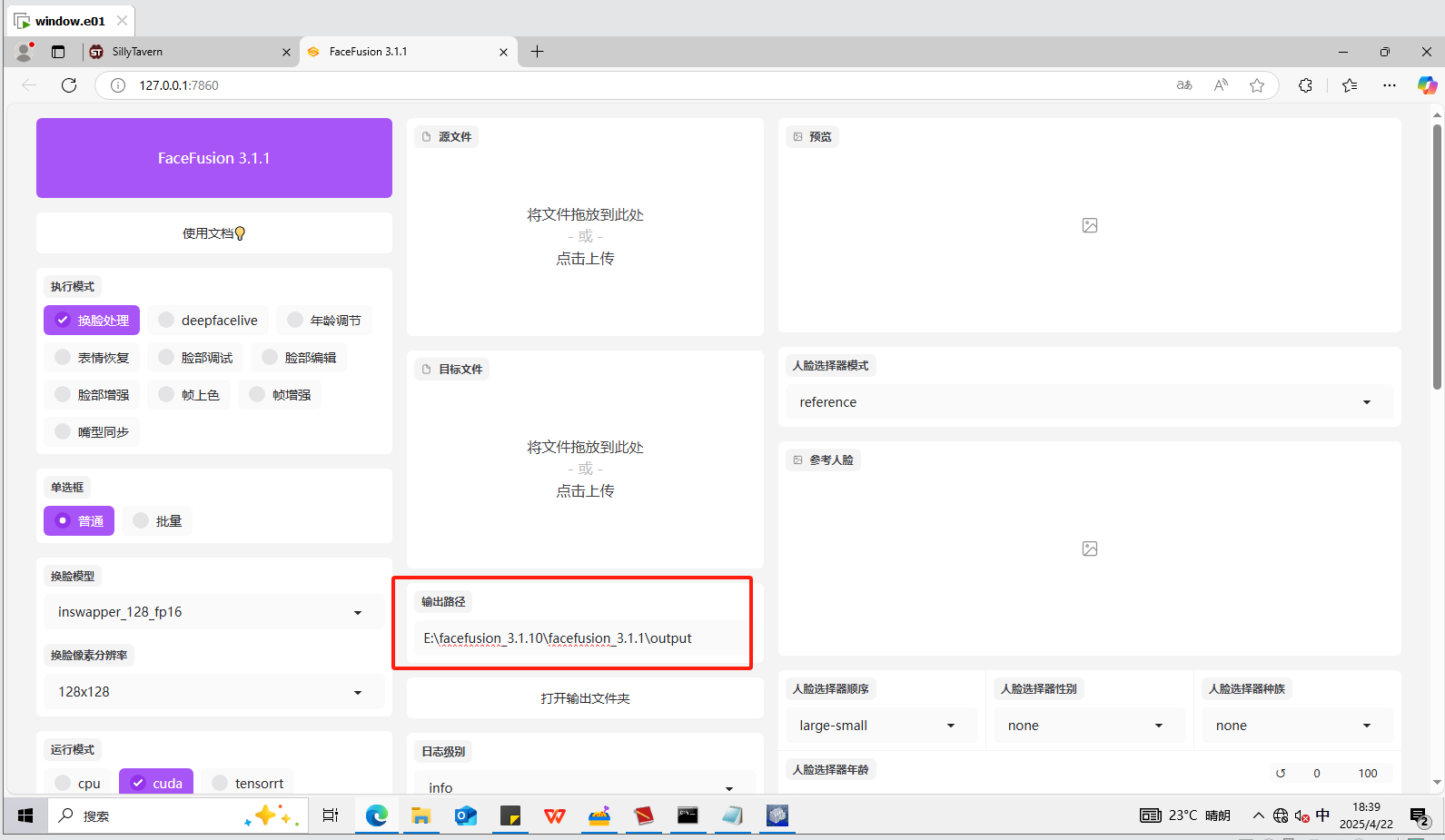Image resolution: width=1445 pixels, height=840 pixels.
Task: Close the SillyTavern tab
Action: pyautogui.click(x=286, y=53)
